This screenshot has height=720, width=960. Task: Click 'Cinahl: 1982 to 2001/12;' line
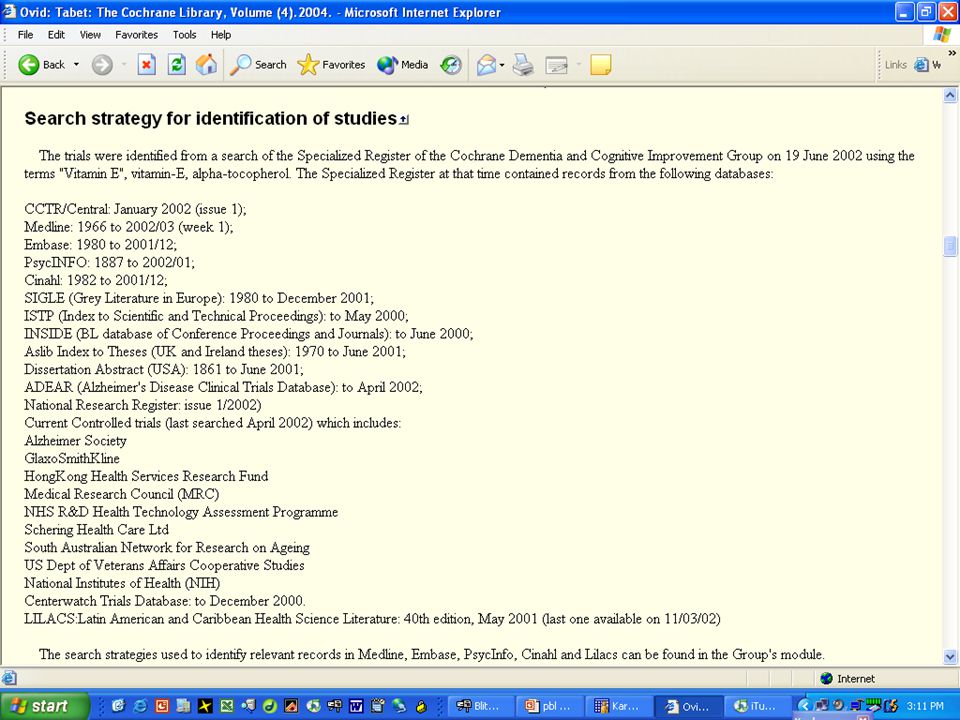[x=96, y=280]
